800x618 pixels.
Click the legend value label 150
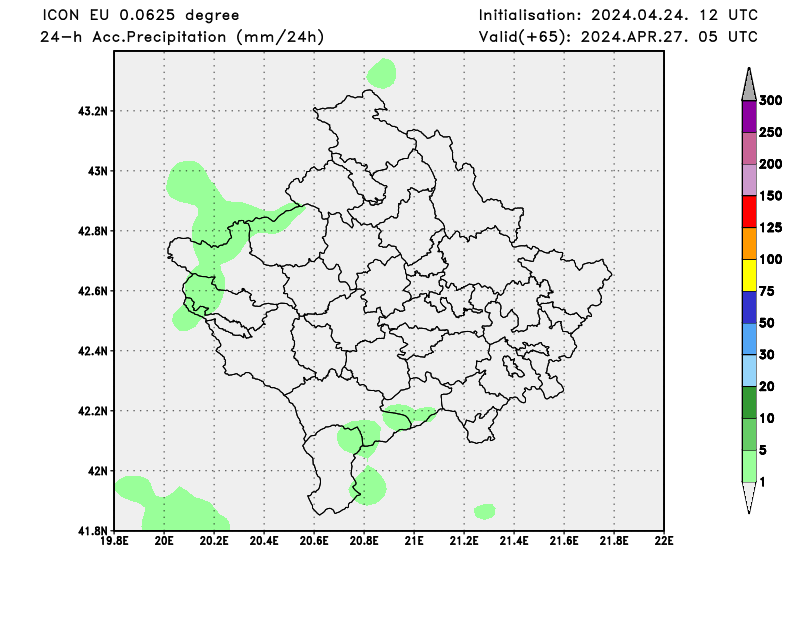pos(771,196)
